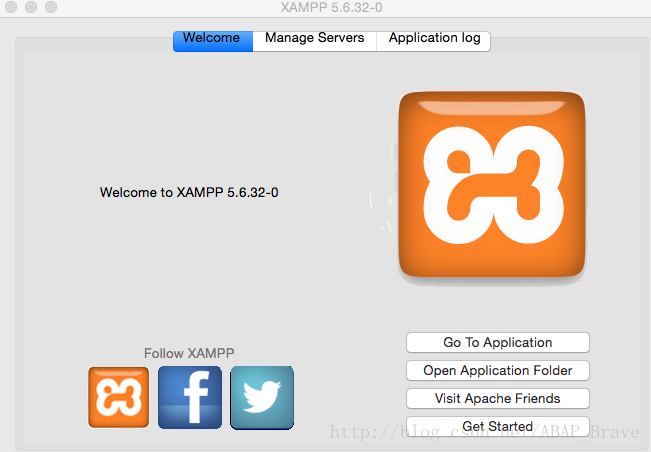Click the large XAMPP logo image
Viewport: 651px width, 452px height.
coord(492,184)
